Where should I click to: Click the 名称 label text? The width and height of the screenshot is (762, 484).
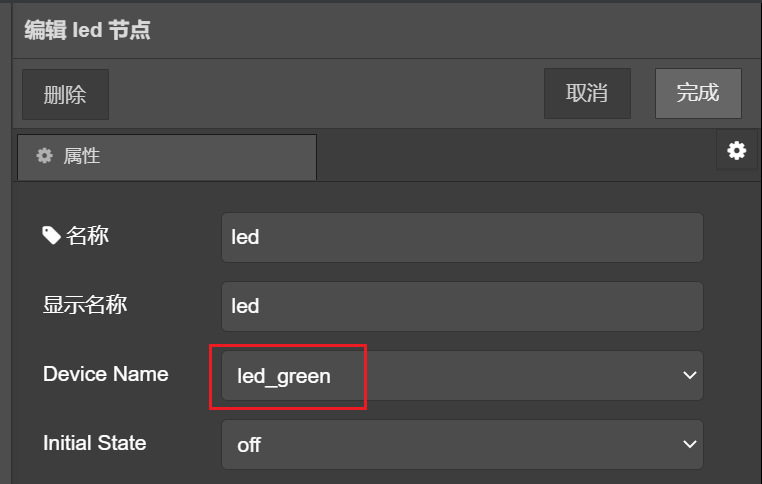coord(87,236)
